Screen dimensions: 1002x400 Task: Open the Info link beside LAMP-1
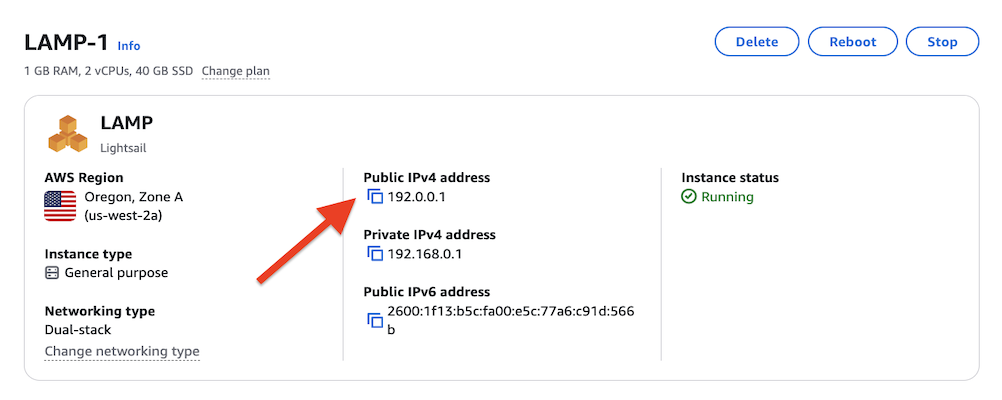pos(129,46)
